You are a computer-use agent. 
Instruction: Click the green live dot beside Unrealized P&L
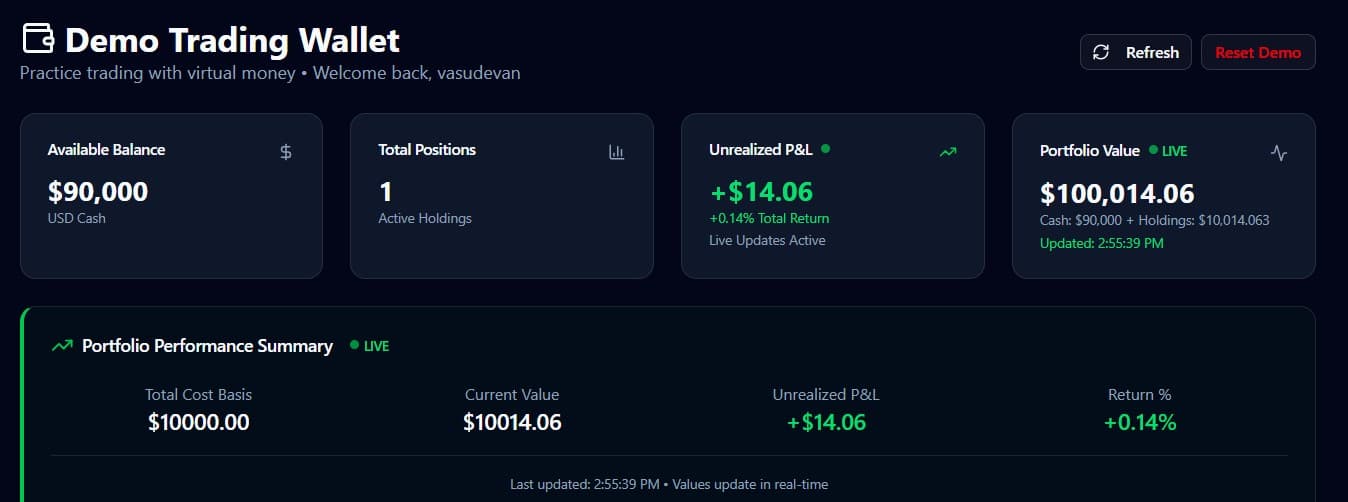tap(825, 149)
